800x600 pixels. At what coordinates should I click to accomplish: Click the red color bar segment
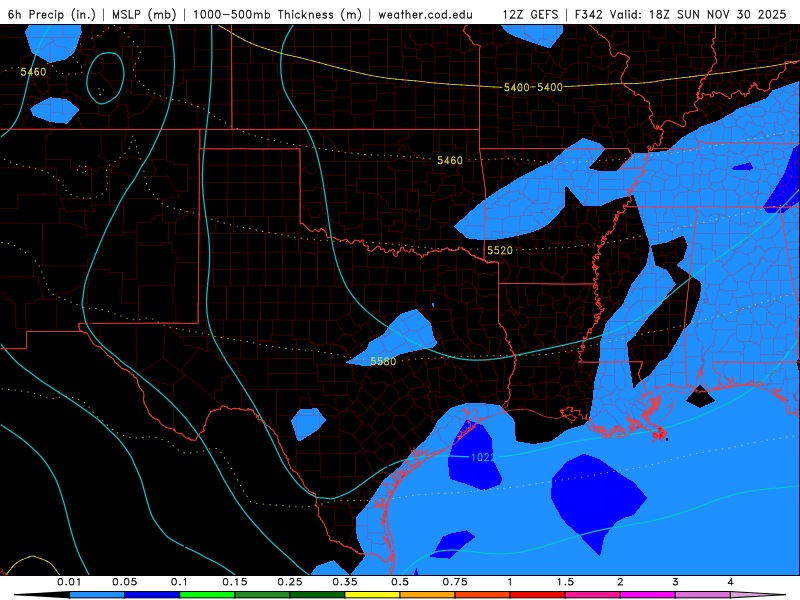(x=538, y=595)
